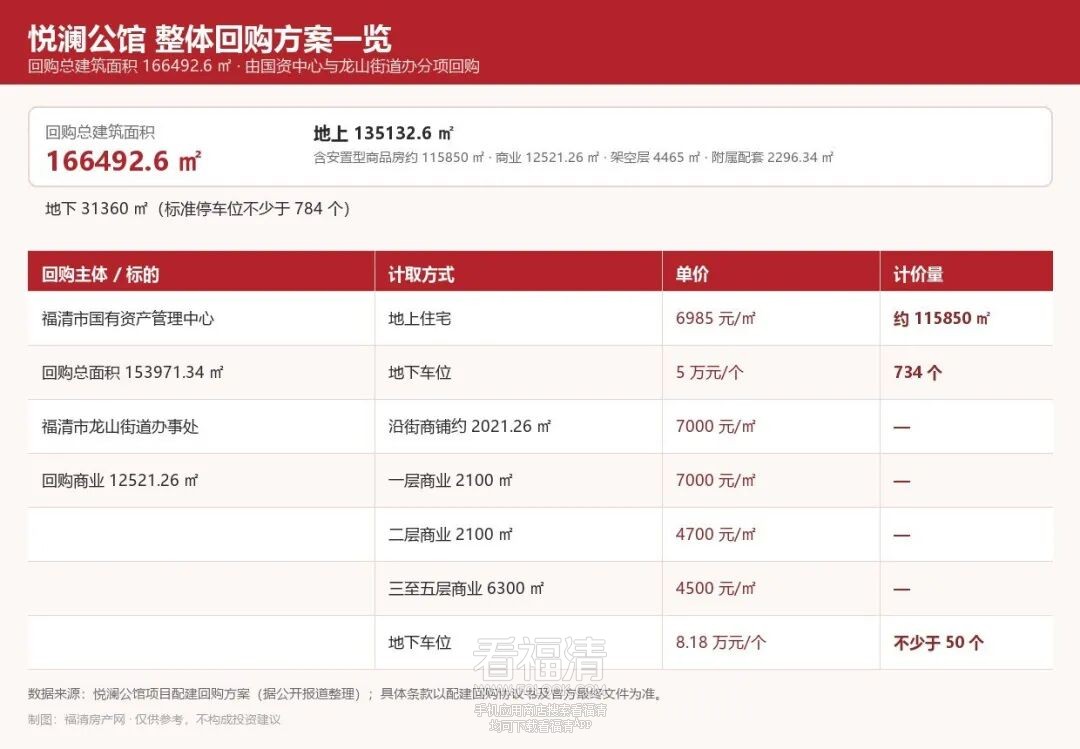Click "地下车位" in the 5 万元/个 row

pyautogui.click(x=419, y=373)
